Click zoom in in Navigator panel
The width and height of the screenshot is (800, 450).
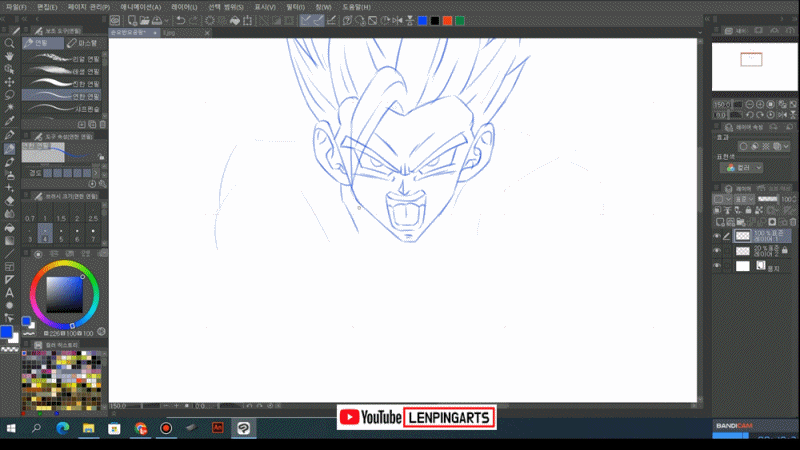[760, 104]
